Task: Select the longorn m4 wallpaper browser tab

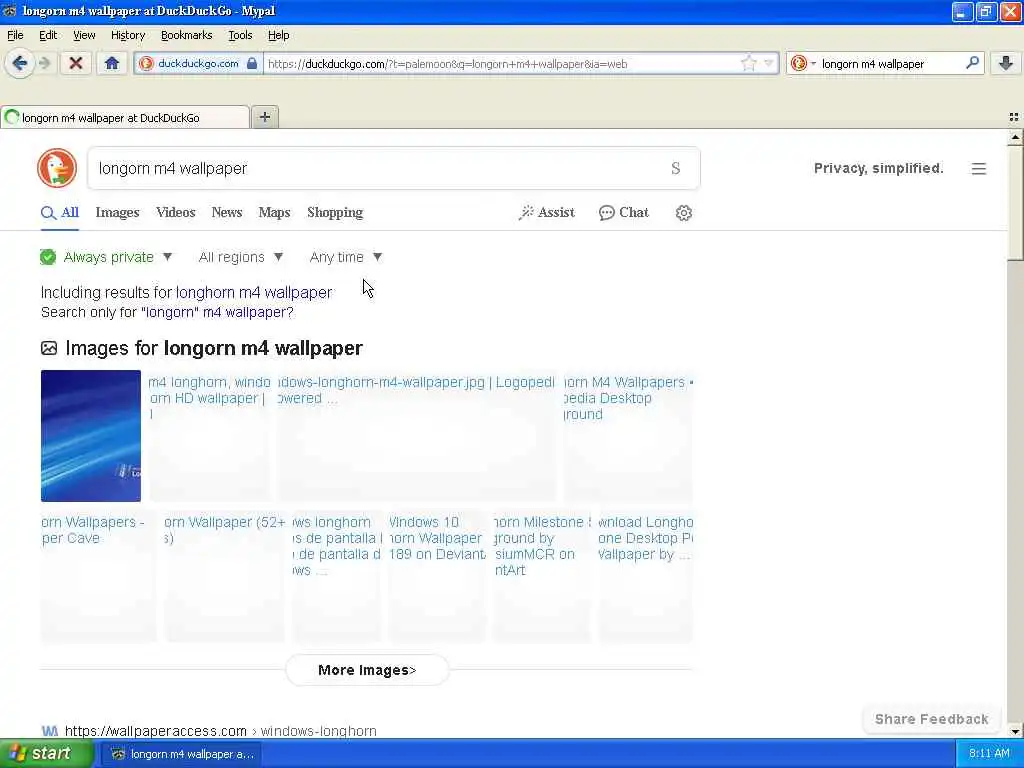Action: 124,118
